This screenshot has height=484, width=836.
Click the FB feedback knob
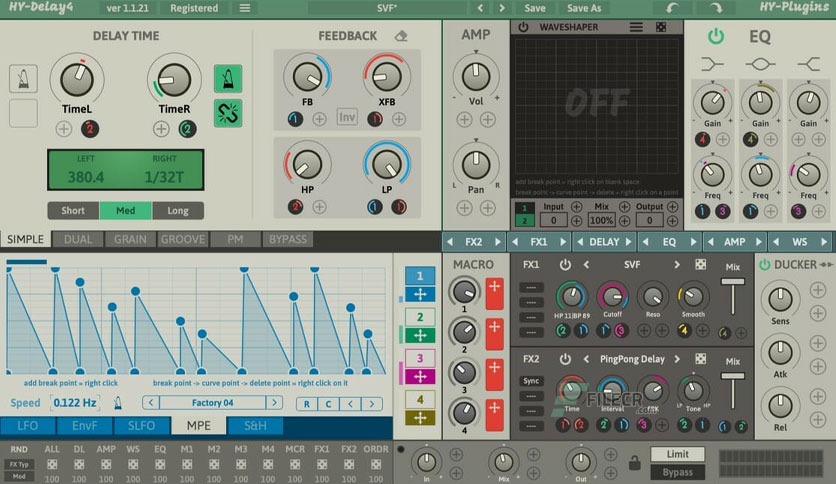(307, 77)
